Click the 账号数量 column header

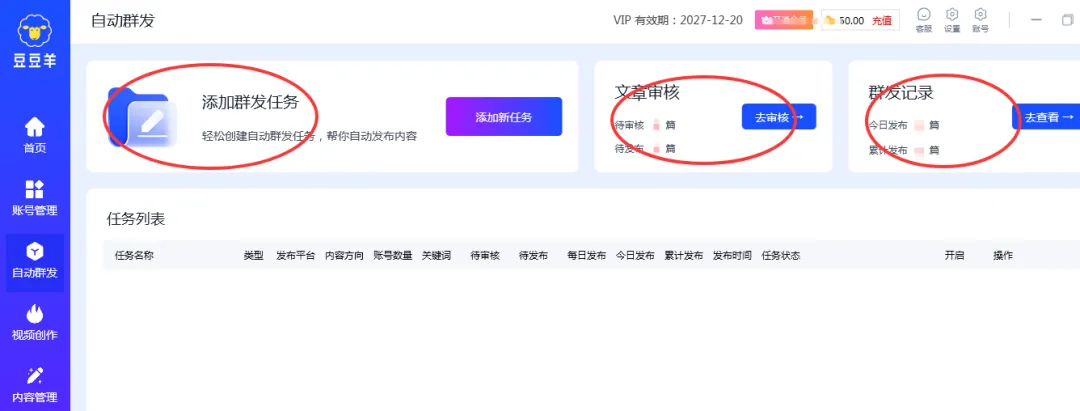click(x=393, y=255)
